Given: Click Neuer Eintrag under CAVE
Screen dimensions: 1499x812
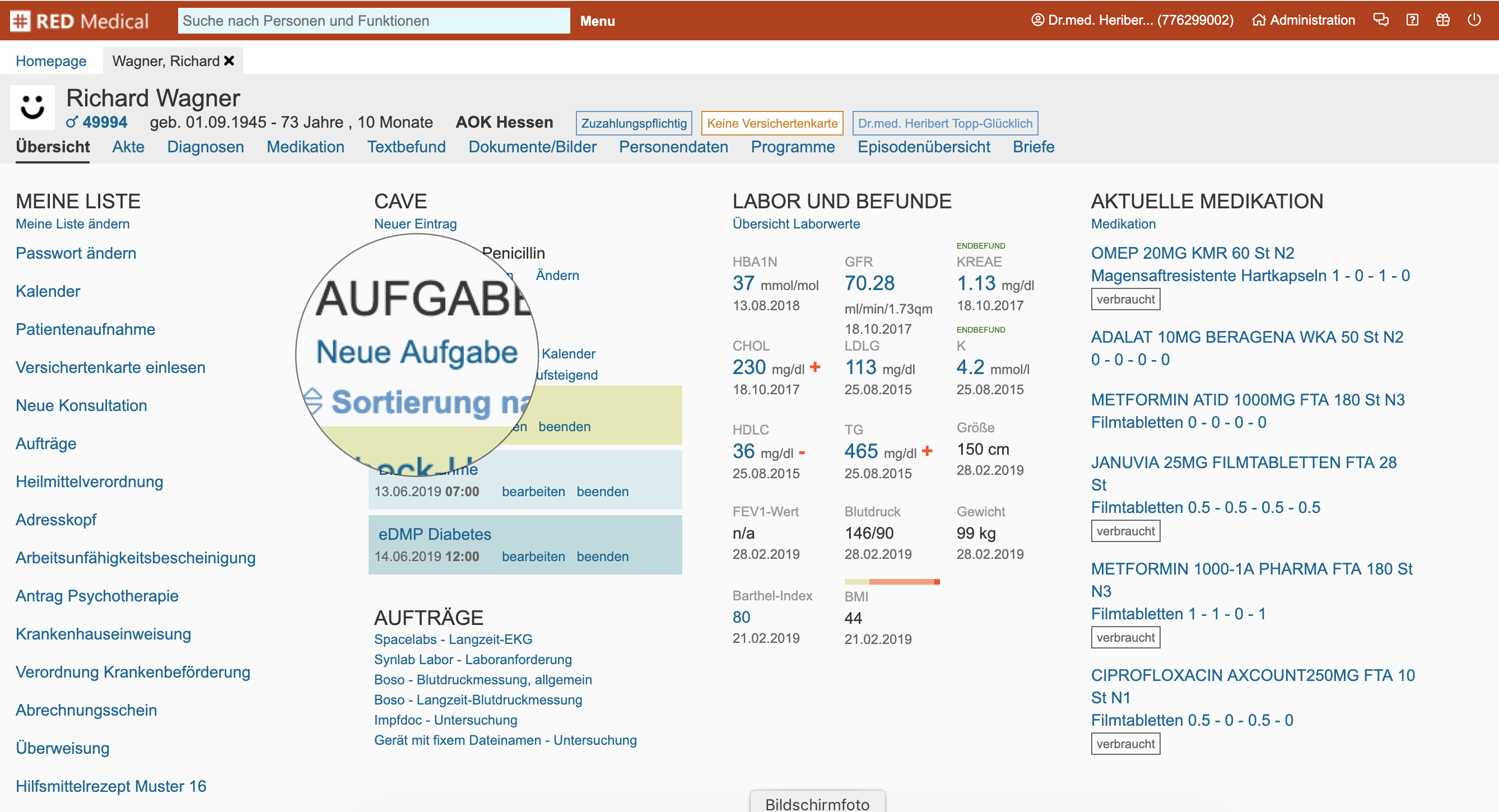Looking at the screenshot, I should [x=415, y=224].
